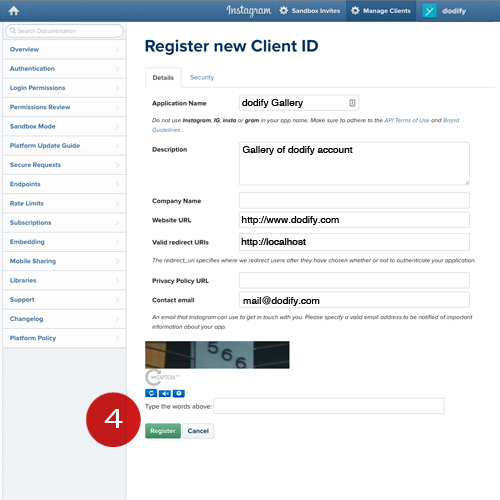Click the Sandbox Invites gear icon

[283, 11]
